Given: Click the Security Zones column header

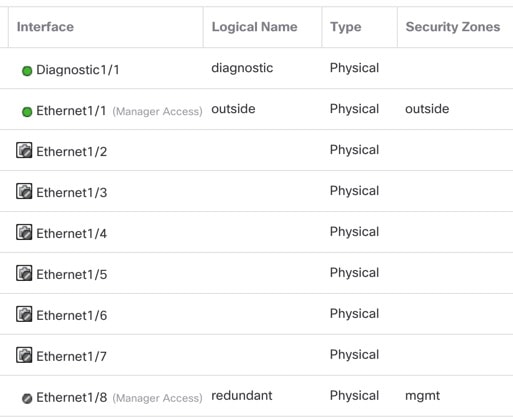Looking at the screenshot, I should 453,27.
